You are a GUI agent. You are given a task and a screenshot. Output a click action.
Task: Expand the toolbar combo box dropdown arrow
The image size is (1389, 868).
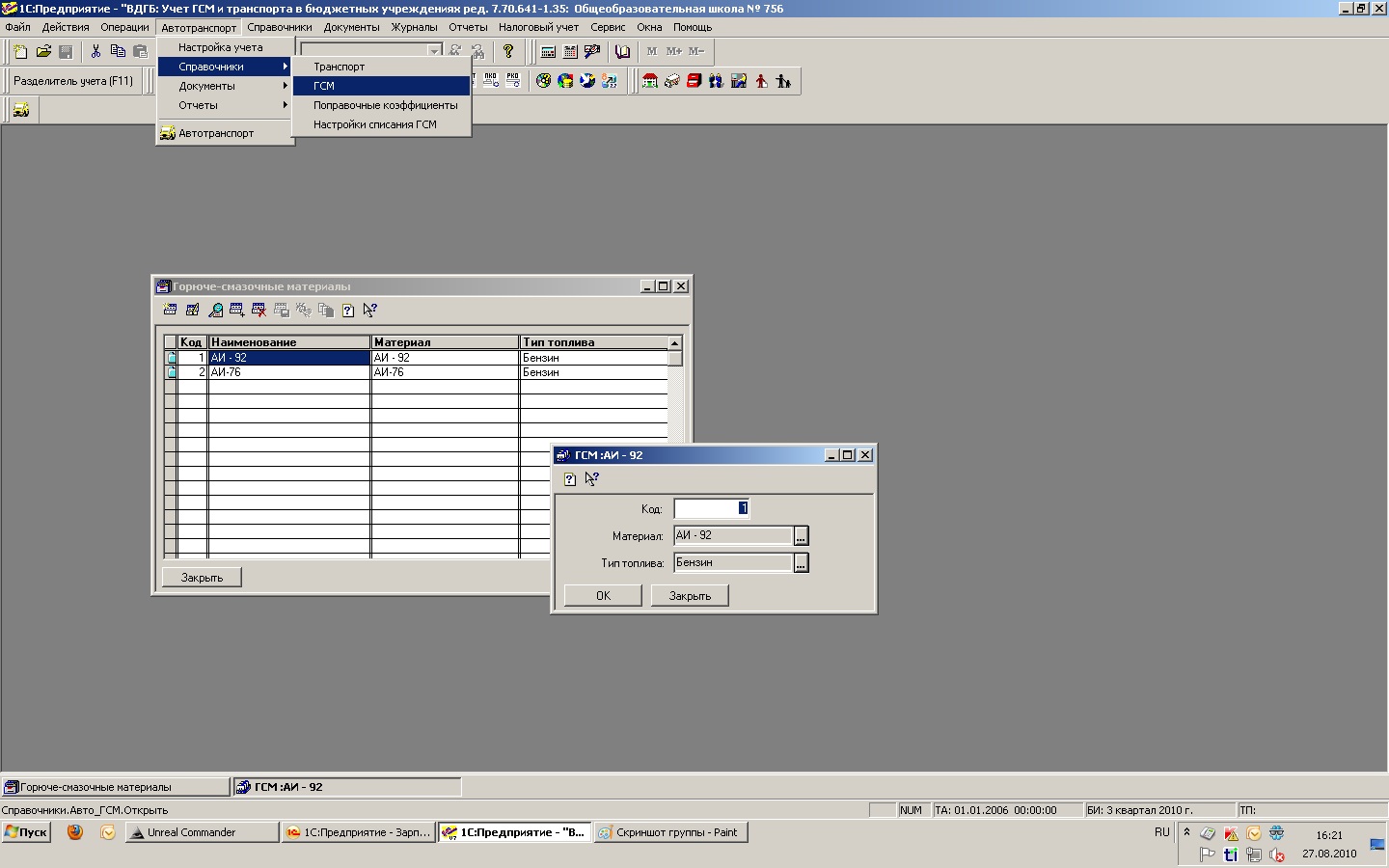click(434, 51)
